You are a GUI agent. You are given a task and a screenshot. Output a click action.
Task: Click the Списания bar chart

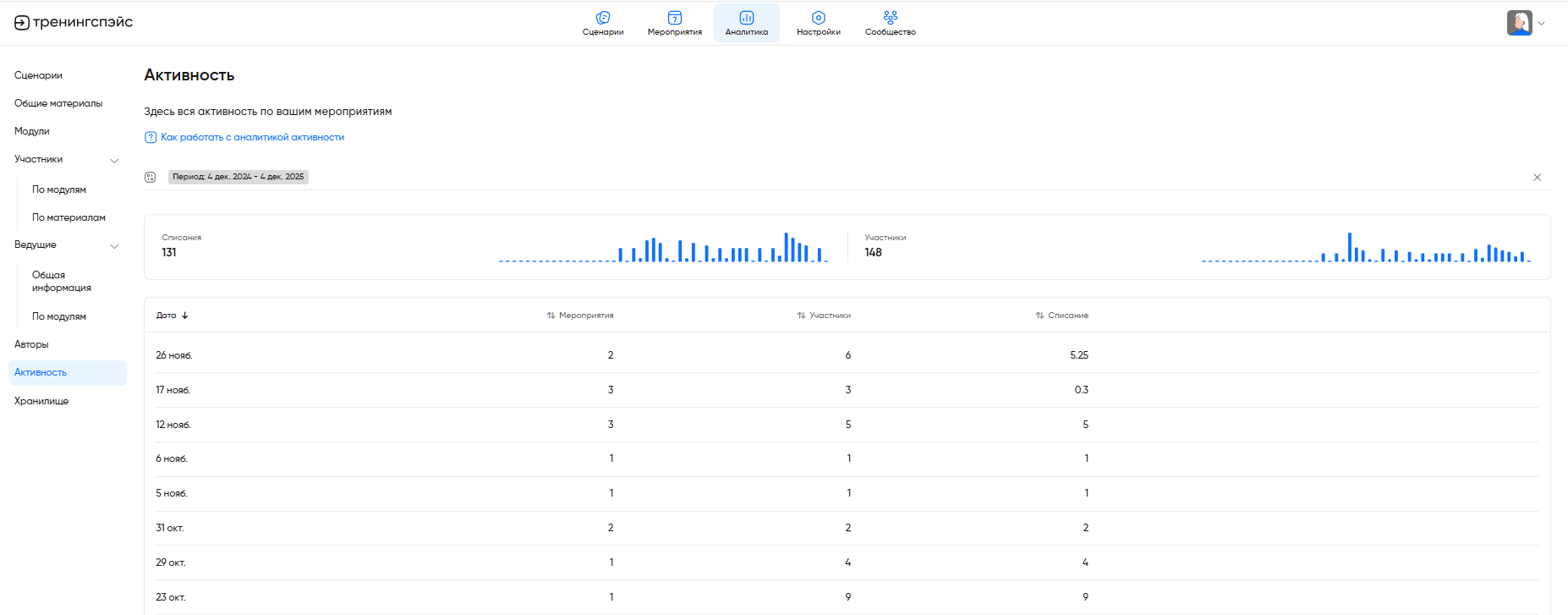coord(663,249)
